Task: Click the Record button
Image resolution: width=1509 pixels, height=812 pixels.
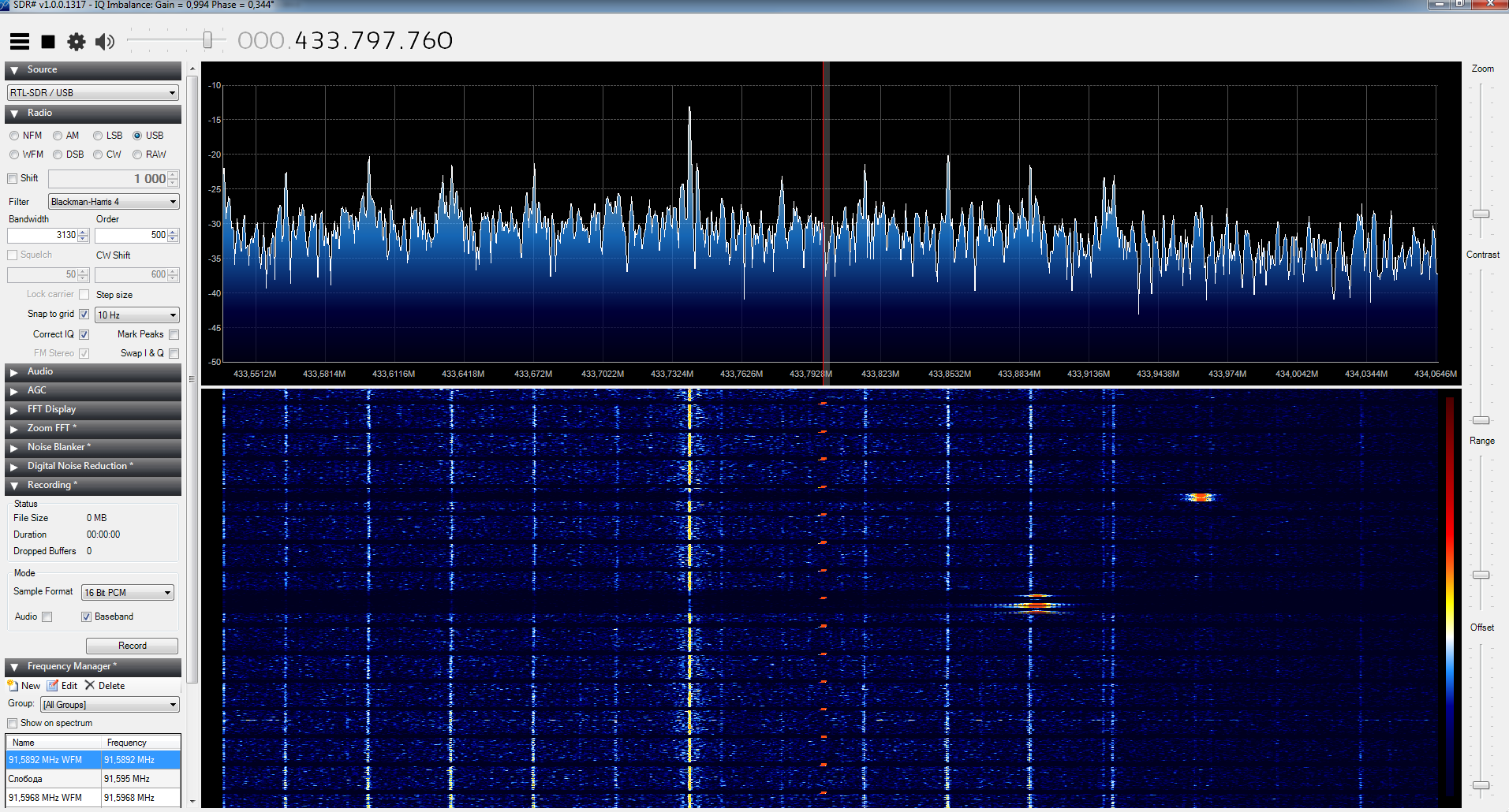Action: 132,646
